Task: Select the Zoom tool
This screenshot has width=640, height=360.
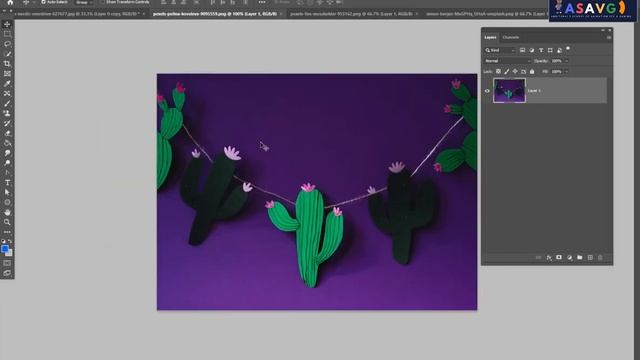Action: click(7, 222)
